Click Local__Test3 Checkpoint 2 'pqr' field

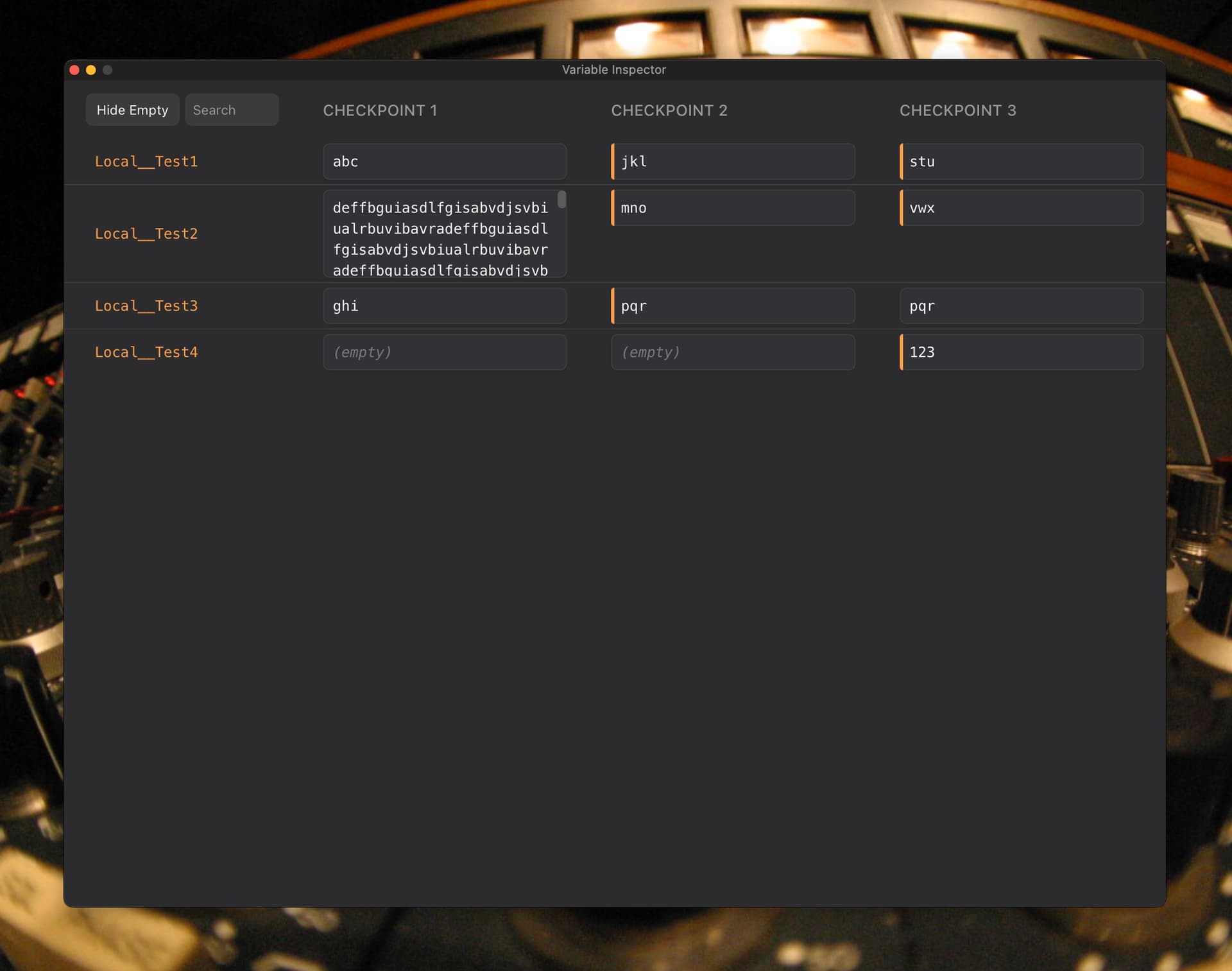pos(733,306)
